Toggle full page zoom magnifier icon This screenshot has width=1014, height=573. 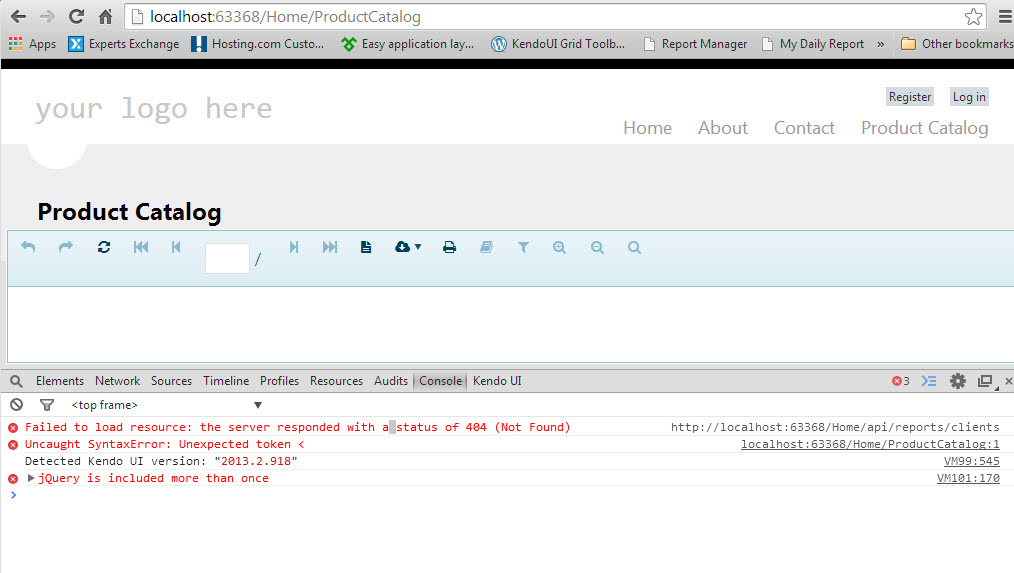pyautogui.click(x=634, y=247)
